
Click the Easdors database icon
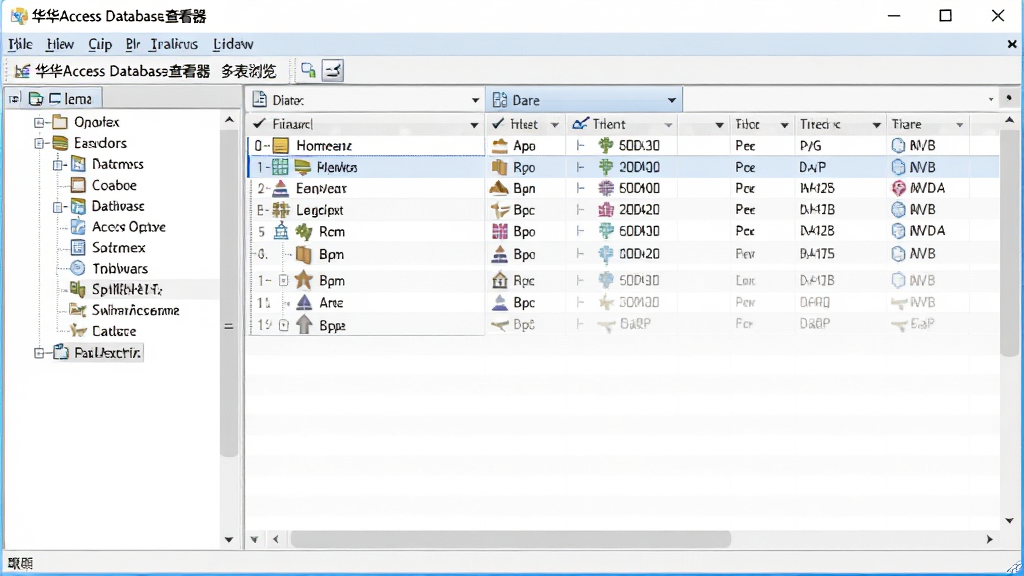60,143
